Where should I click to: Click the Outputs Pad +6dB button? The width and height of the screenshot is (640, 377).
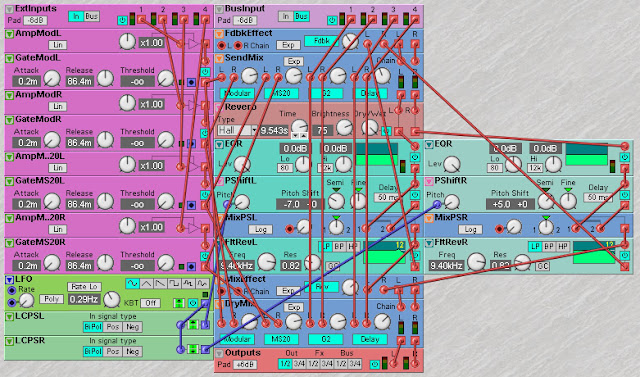pos(245,364)
